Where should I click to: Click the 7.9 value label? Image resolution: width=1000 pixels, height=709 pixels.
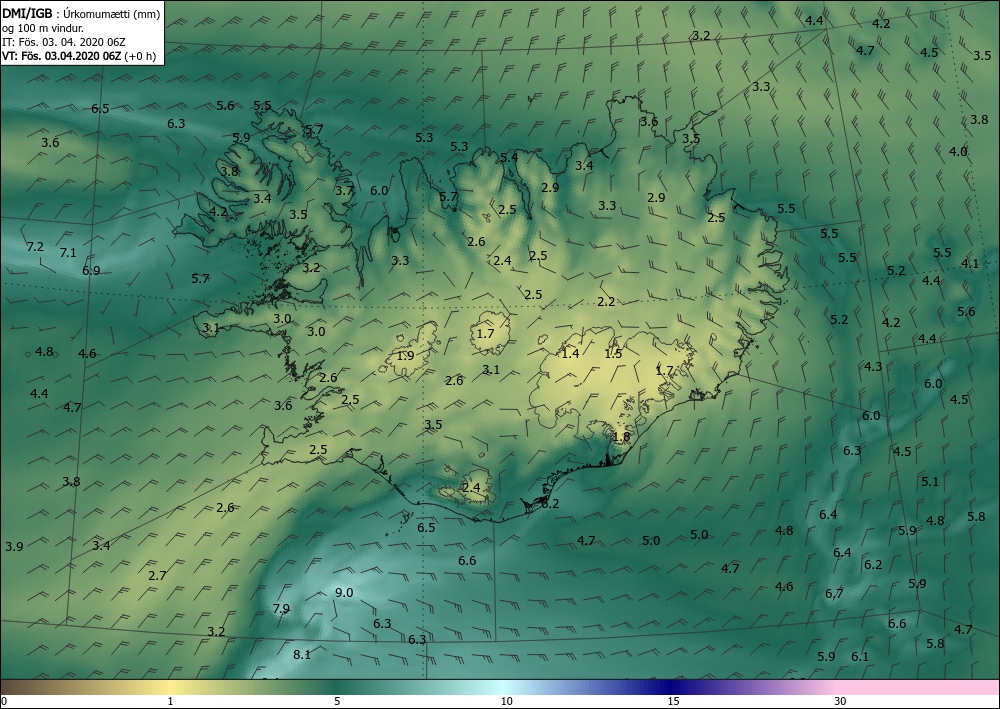click(281, 608)
